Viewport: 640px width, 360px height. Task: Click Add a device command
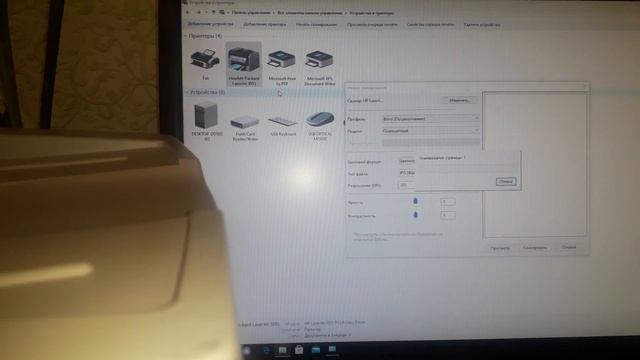click(210, 24)
